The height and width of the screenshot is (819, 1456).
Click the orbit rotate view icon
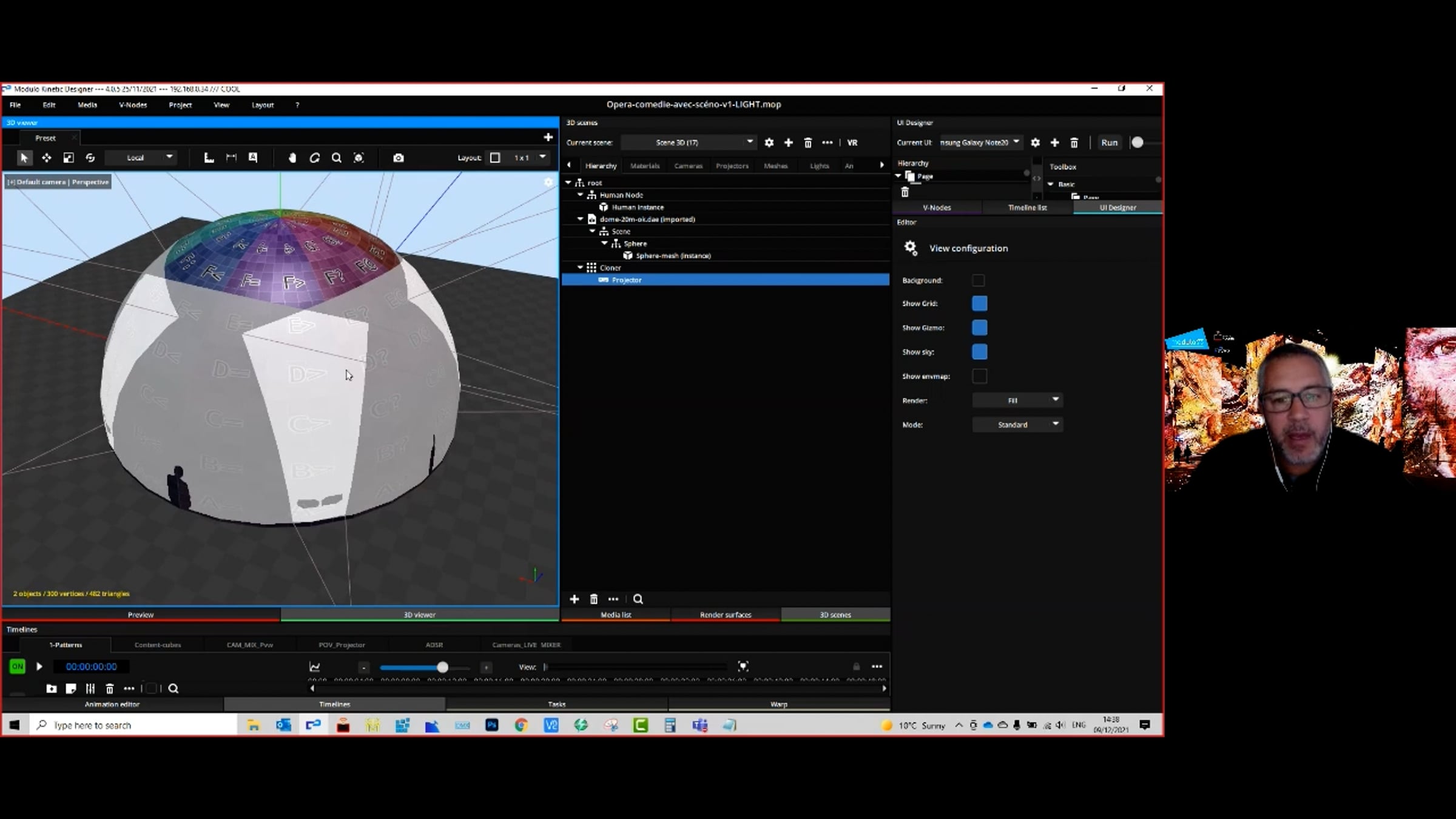click(x=314, y=158)
